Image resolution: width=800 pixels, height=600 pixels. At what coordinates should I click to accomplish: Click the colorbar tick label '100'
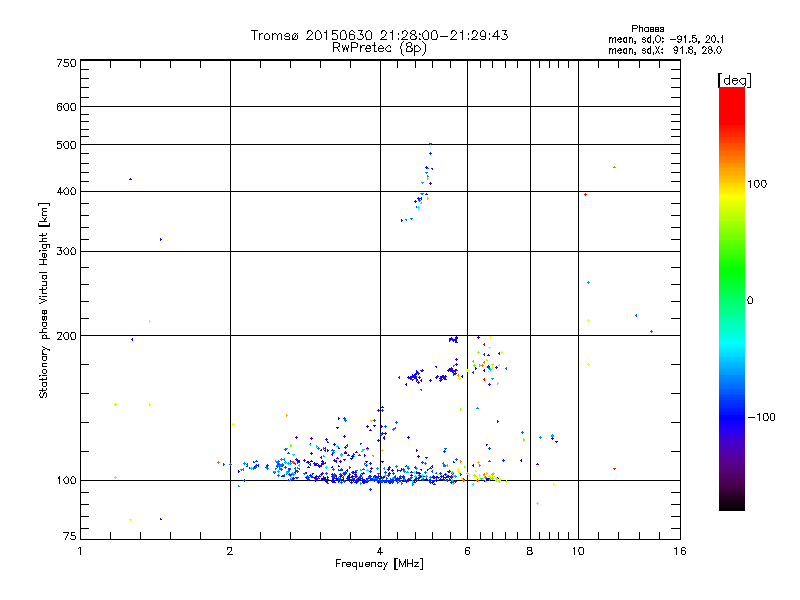point(757,184)
